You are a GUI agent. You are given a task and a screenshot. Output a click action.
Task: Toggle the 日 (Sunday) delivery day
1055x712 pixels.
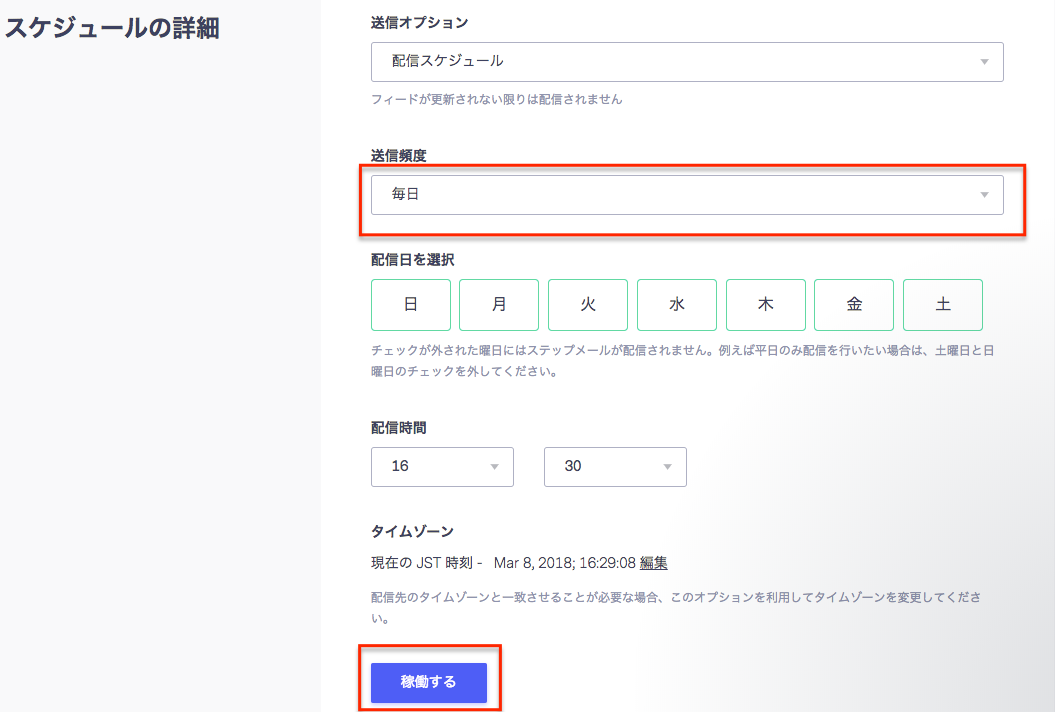coord(410,305)
